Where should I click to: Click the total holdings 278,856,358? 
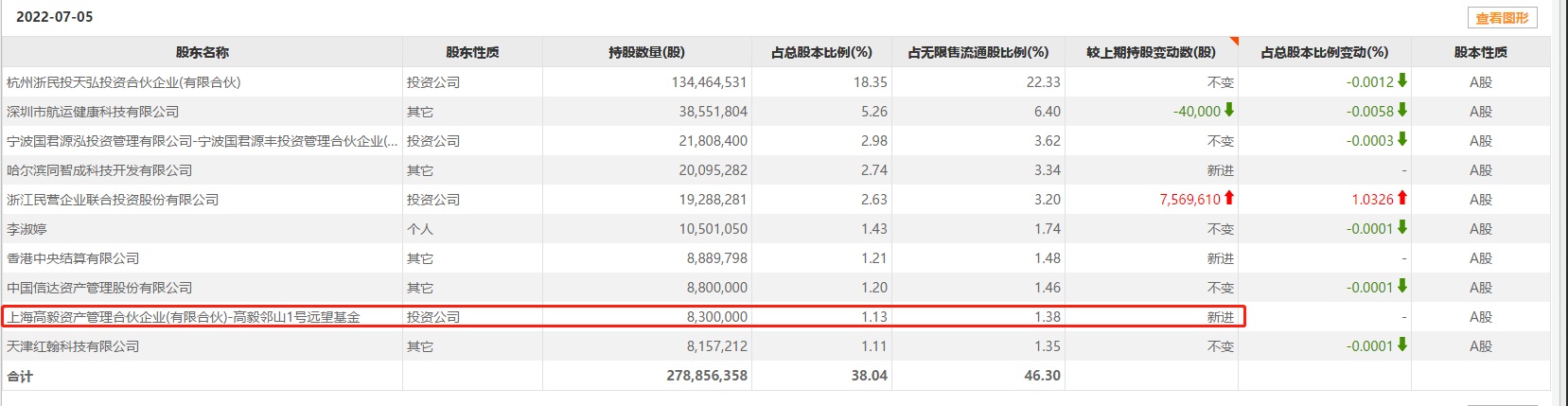(x=707, y=376)
